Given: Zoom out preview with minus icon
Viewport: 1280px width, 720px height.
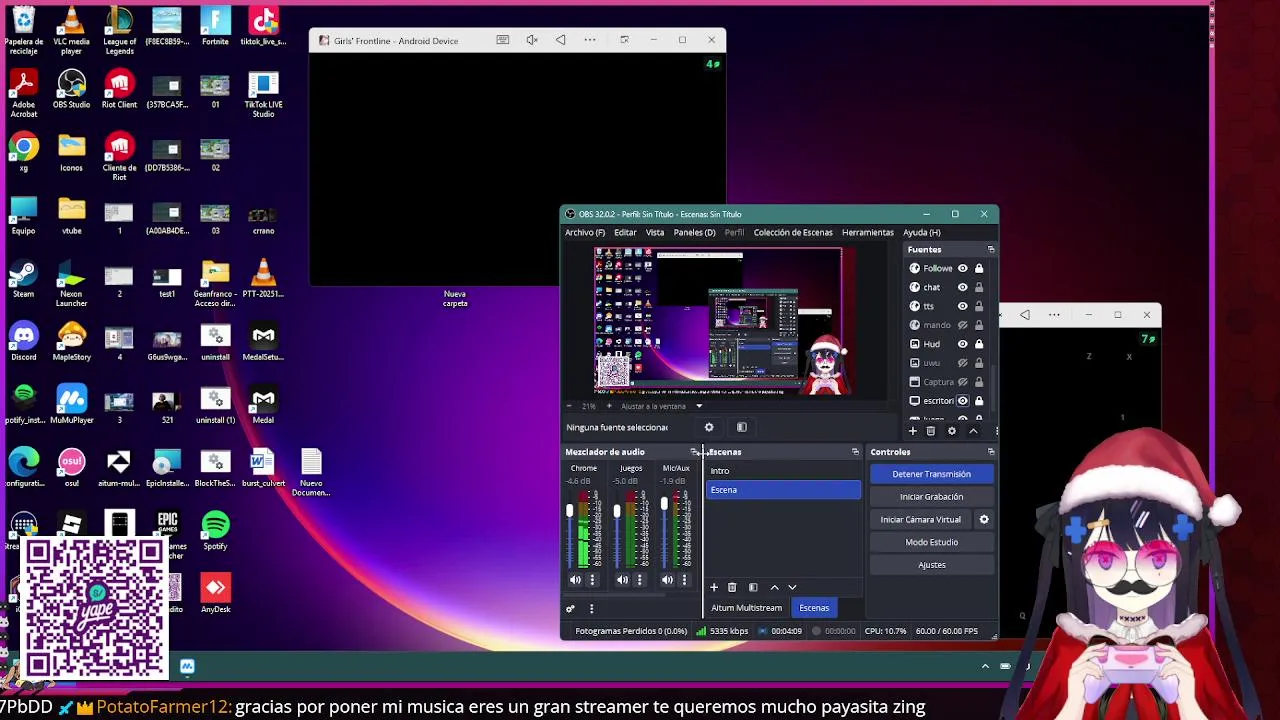Looking at the screenshot, I should pyautogui.click(x=569, y=406).
